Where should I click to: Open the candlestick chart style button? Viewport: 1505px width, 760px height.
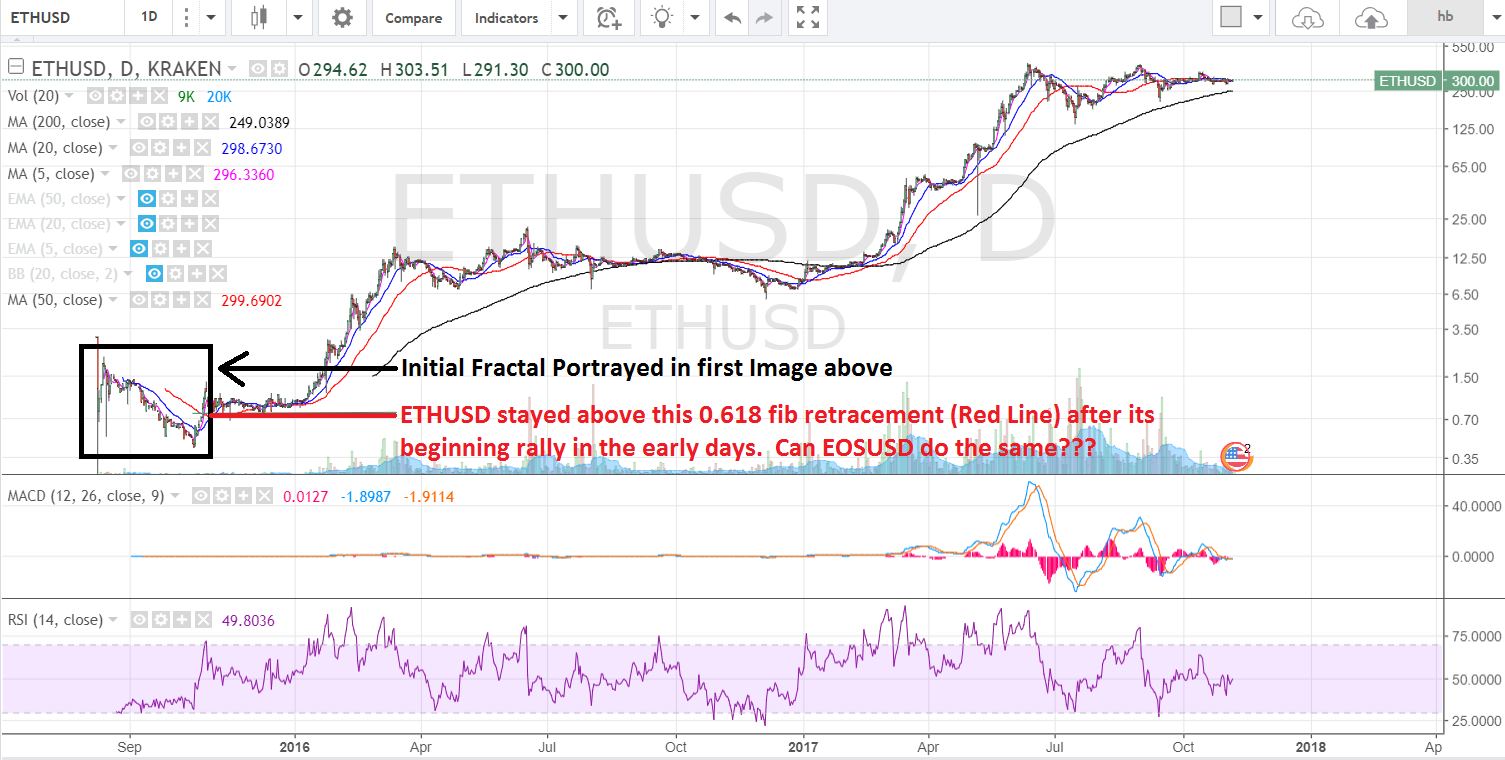point(260,18)
